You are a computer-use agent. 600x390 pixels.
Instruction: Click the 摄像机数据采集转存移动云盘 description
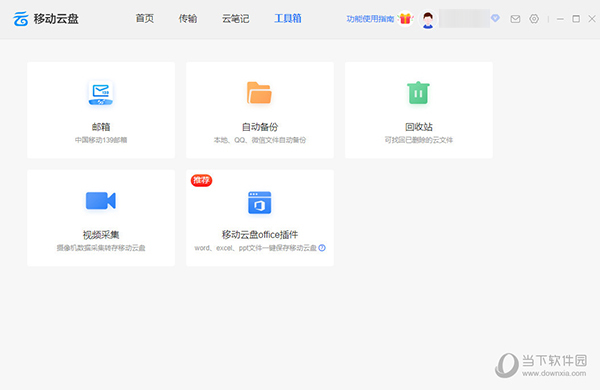[101, 248]
